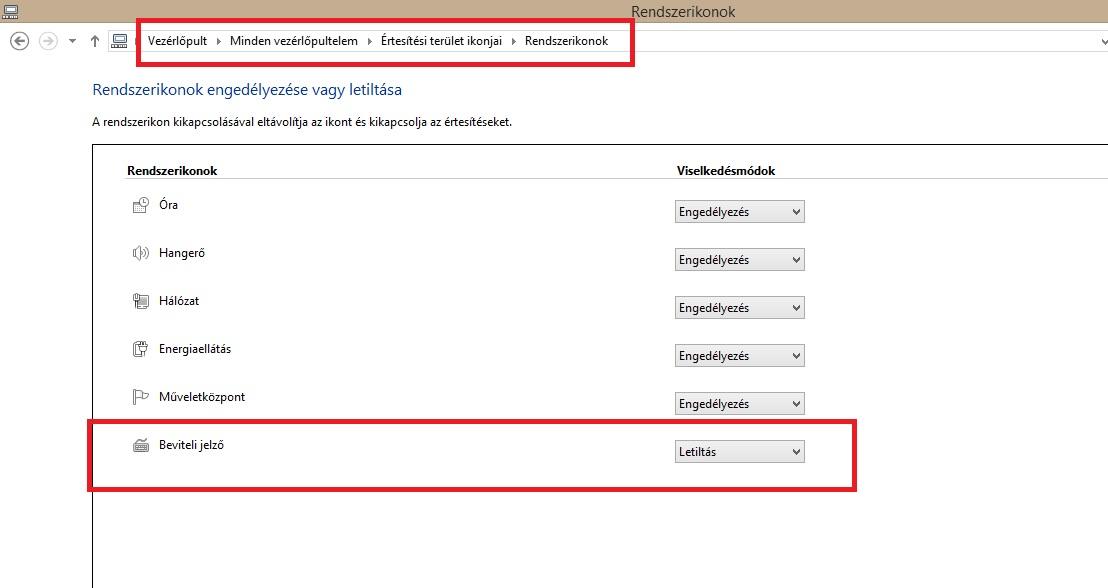The width and height of the screenshot is (1108, 588).
Task: Click the Műveletközpont label
Action: pyautogui.click(x=202, y=396)
